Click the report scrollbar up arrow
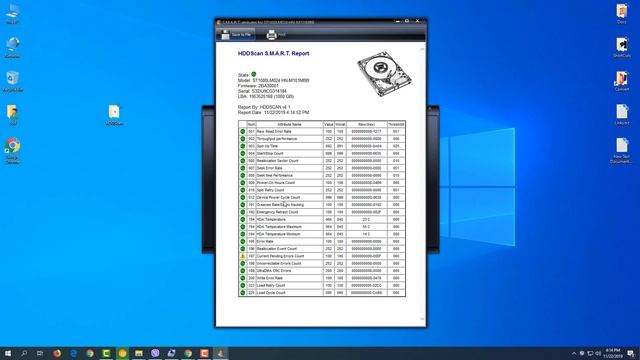 coord(422,49)
